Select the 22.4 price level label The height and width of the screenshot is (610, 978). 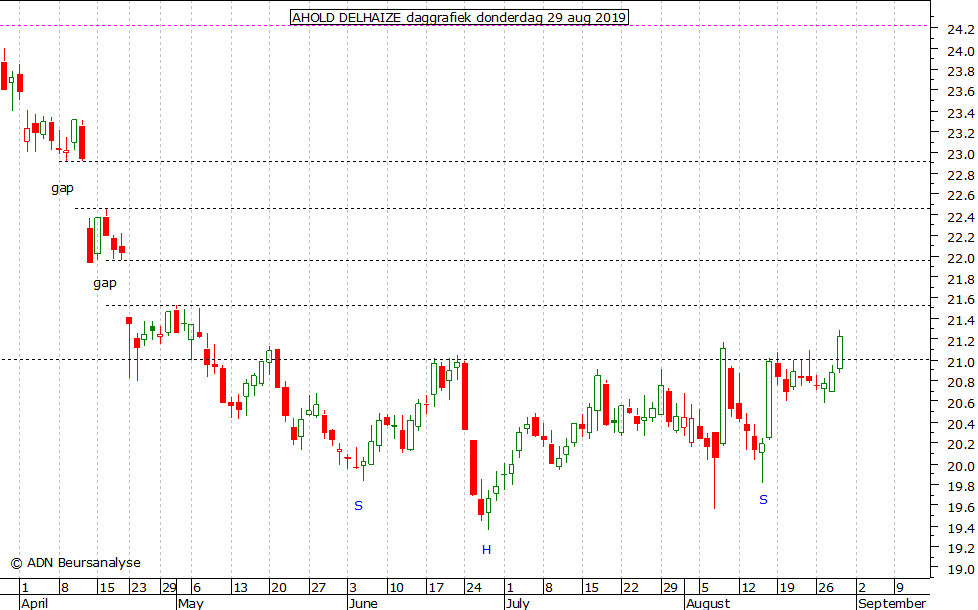point(961,218)
